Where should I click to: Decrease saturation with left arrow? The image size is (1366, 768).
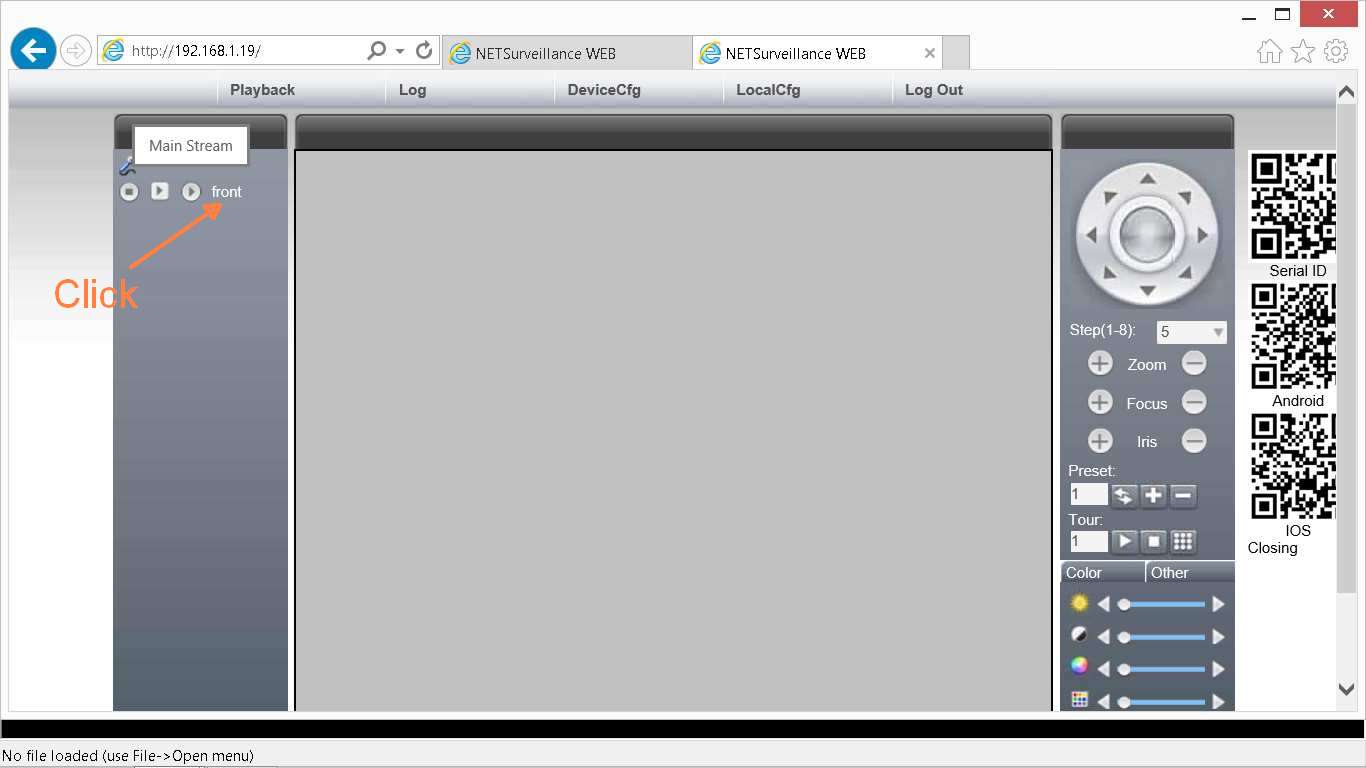(x=1103, y=669)
